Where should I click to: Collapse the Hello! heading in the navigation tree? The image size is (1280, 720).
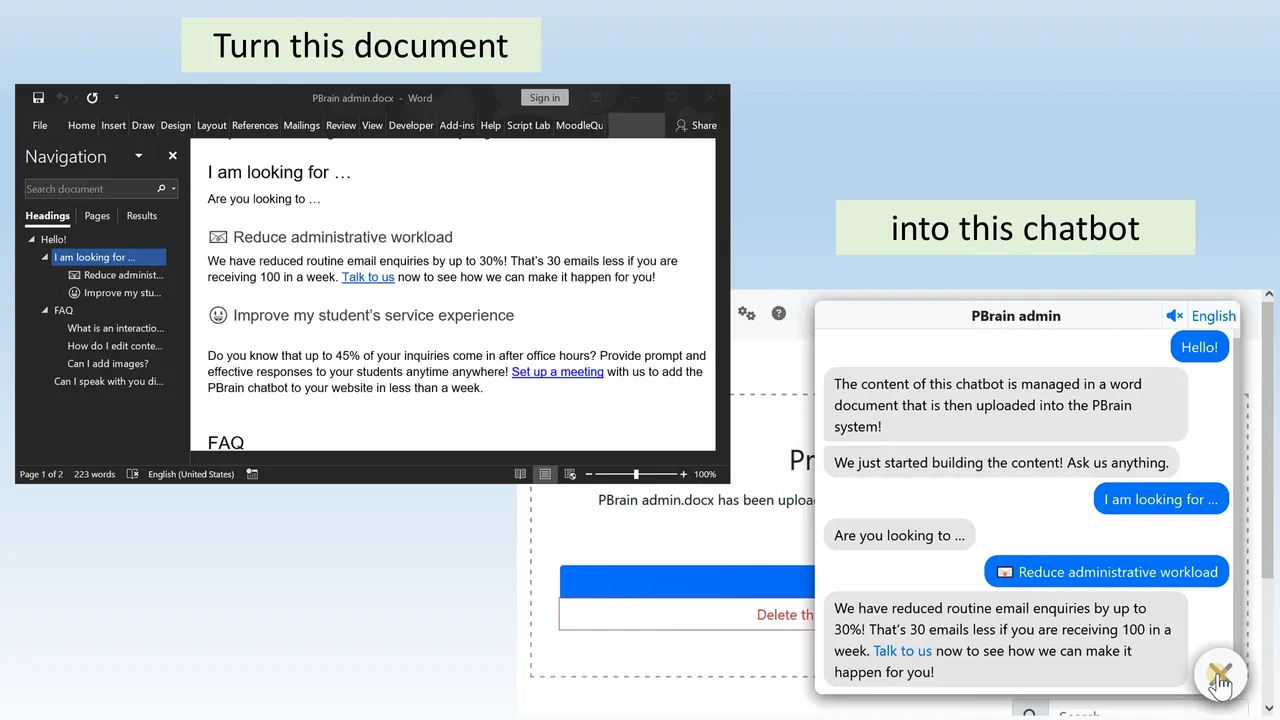tap(32, 240)
